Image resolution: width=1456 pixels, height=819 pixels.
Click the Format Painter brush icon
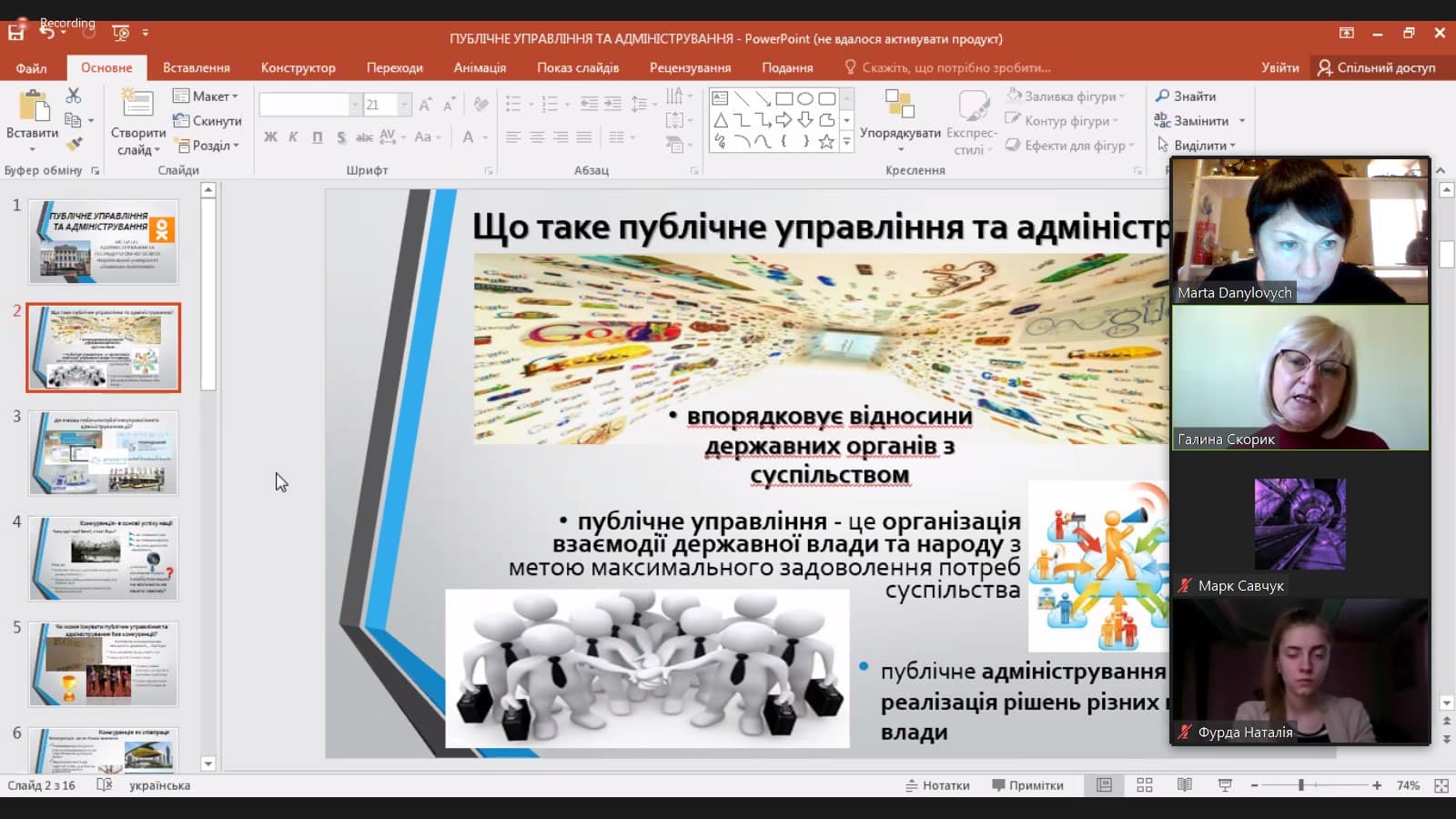(x=74, y=144)
